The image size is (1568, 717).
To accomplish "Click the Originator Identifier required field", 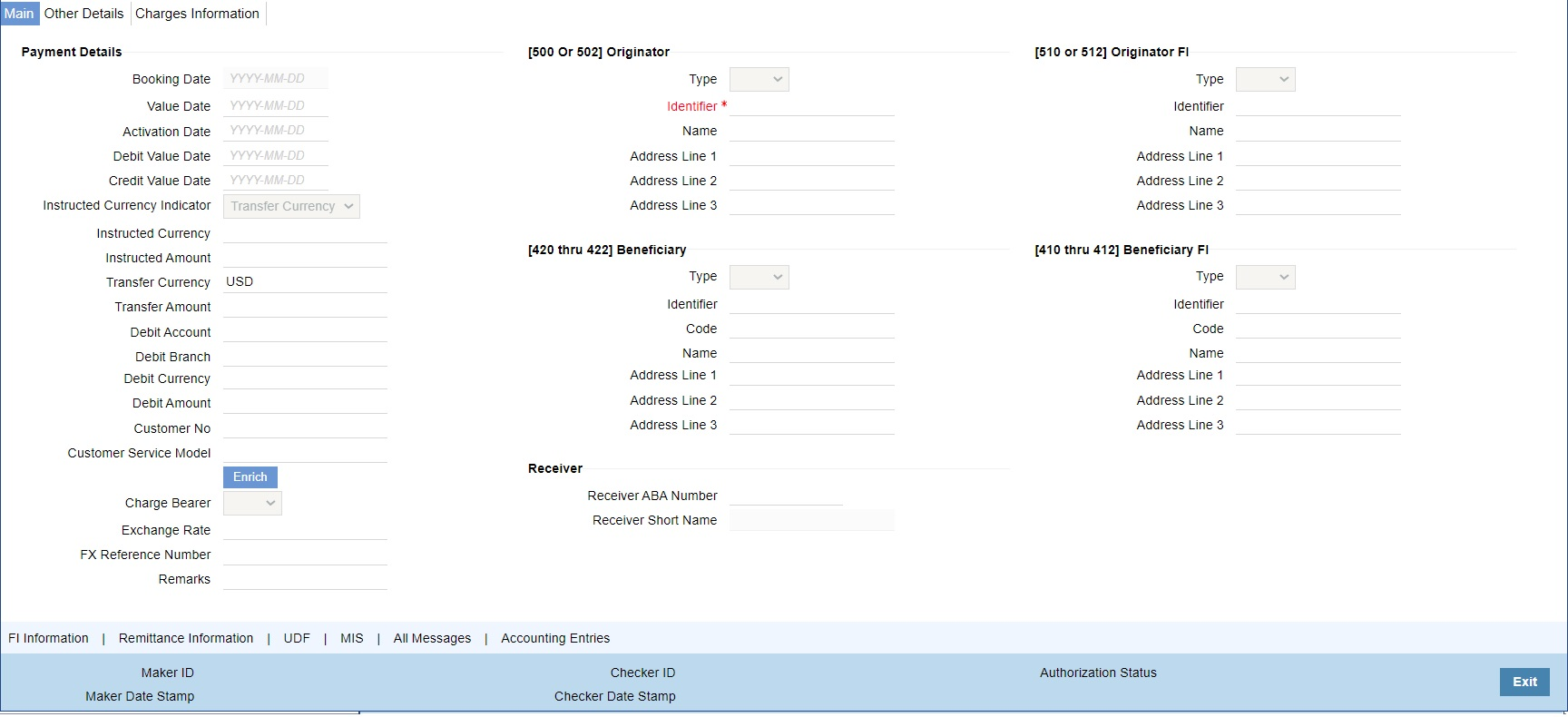I will (x=812, y=106).
